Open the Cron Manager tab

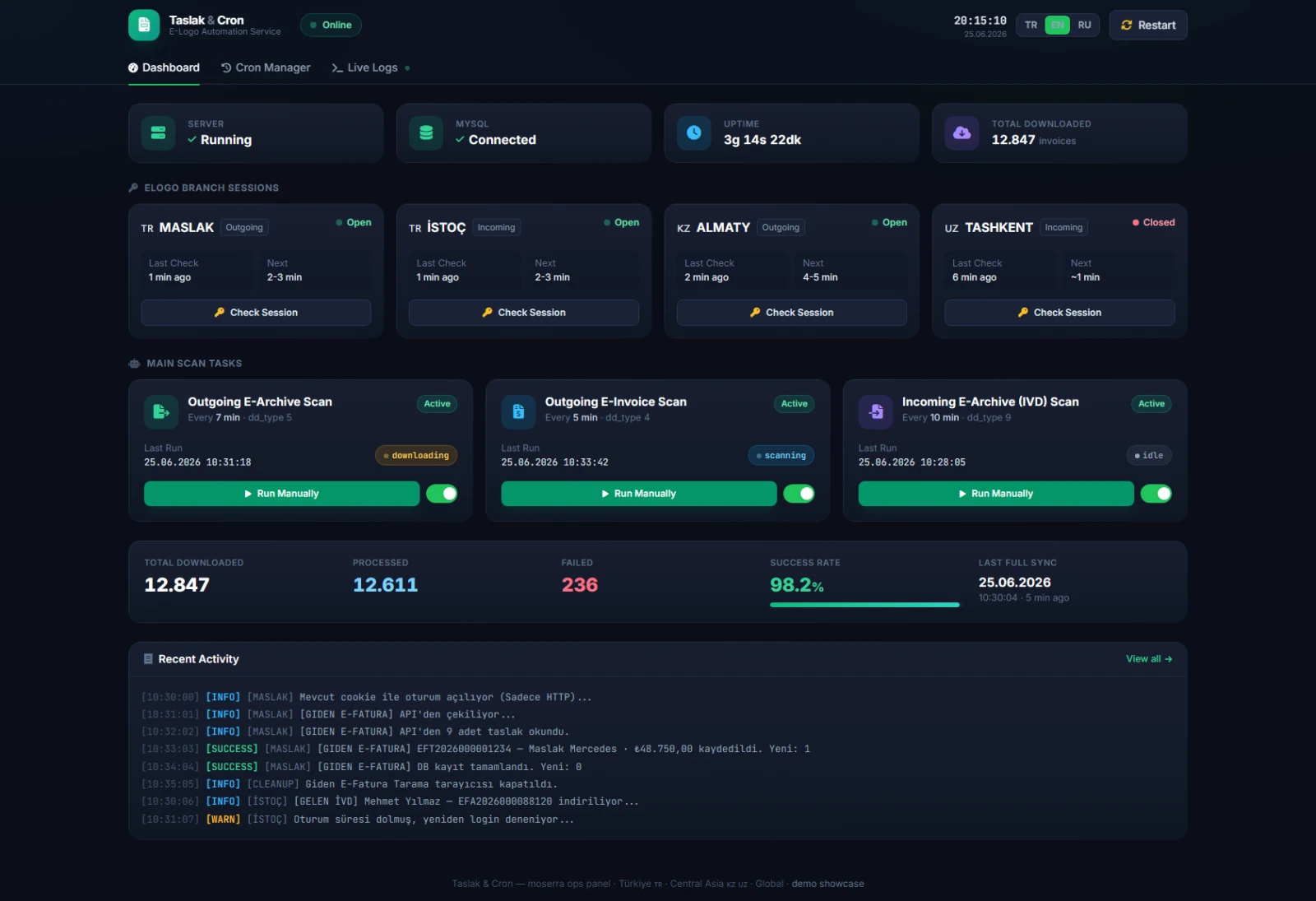(266, 67)
